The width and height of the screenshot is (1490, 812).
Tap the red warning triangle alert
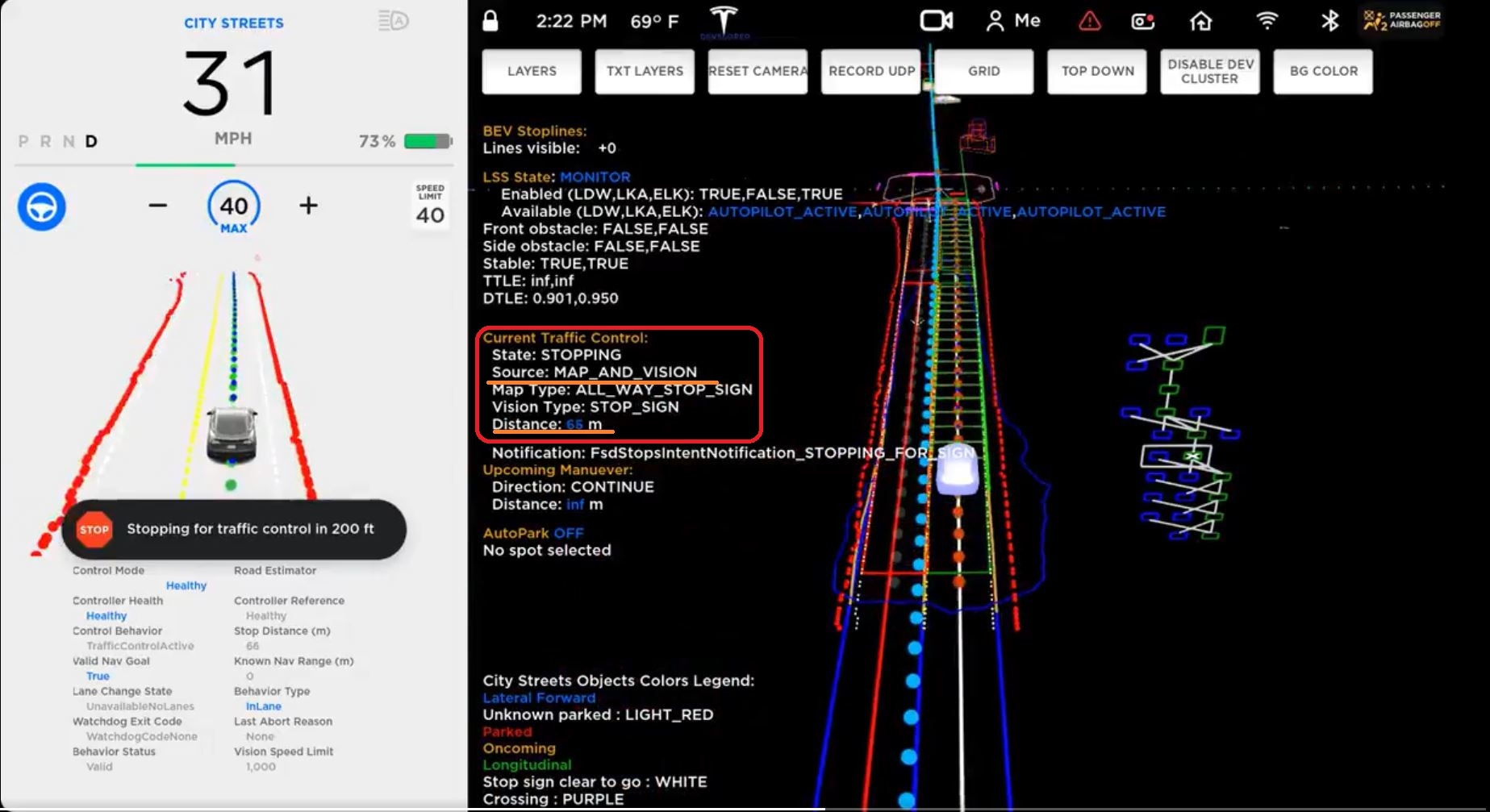pos(1089,21)
